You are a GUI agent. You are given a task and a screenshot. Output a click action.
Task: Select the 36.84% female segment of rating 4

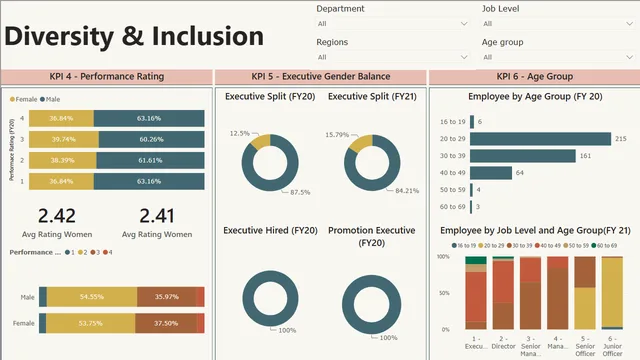pos(61,118)
